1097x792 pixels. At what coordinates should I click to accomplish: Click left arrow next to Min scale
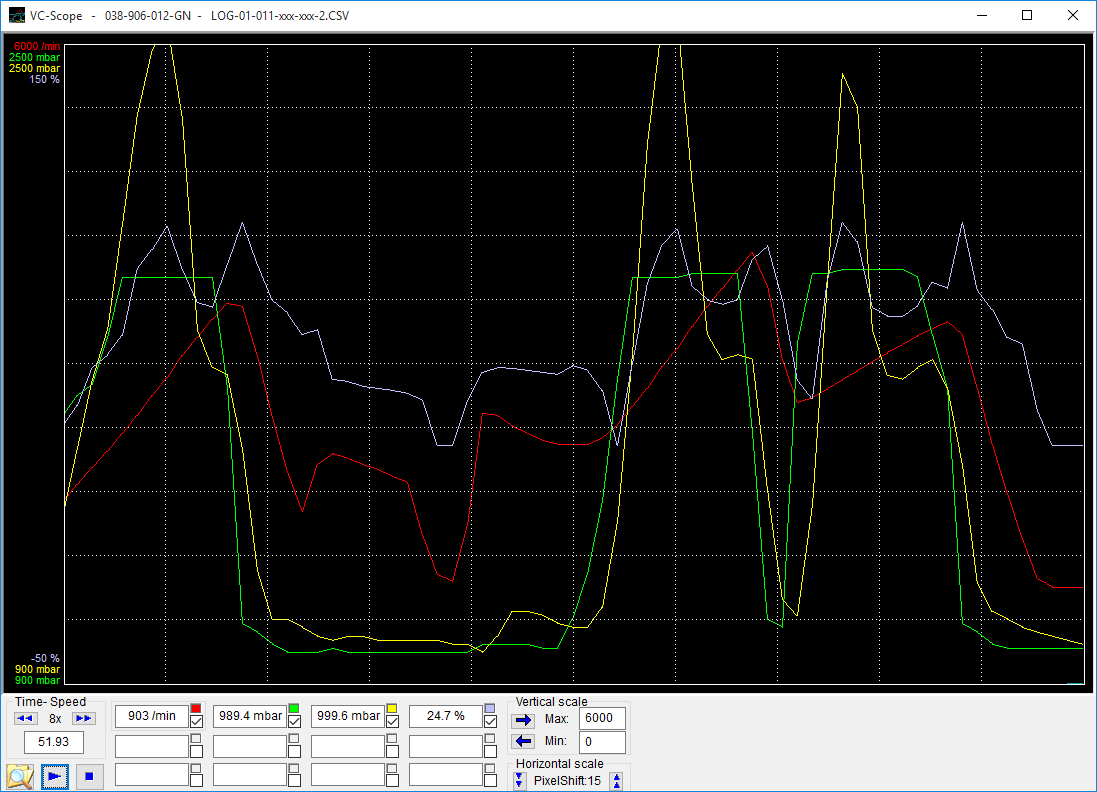pyautogui.click(x=523, y=741)
